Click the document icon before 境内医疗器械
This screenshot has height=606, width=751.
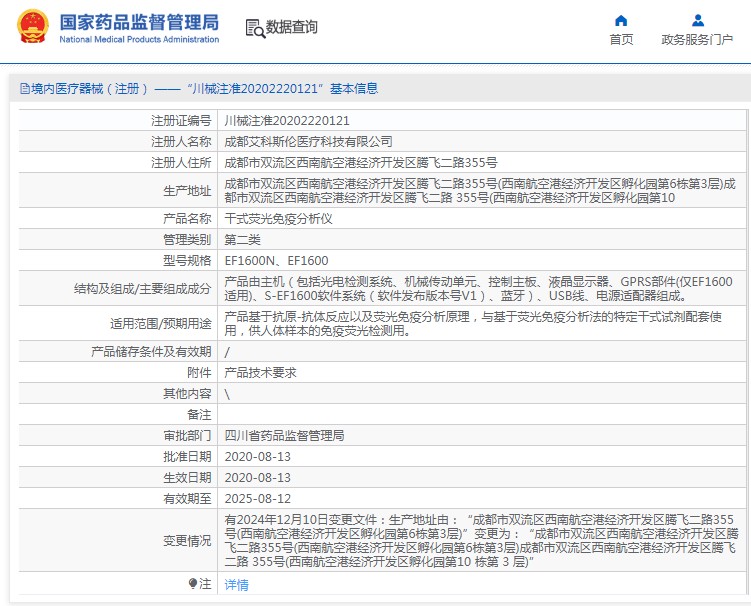(x=24, y=89)
